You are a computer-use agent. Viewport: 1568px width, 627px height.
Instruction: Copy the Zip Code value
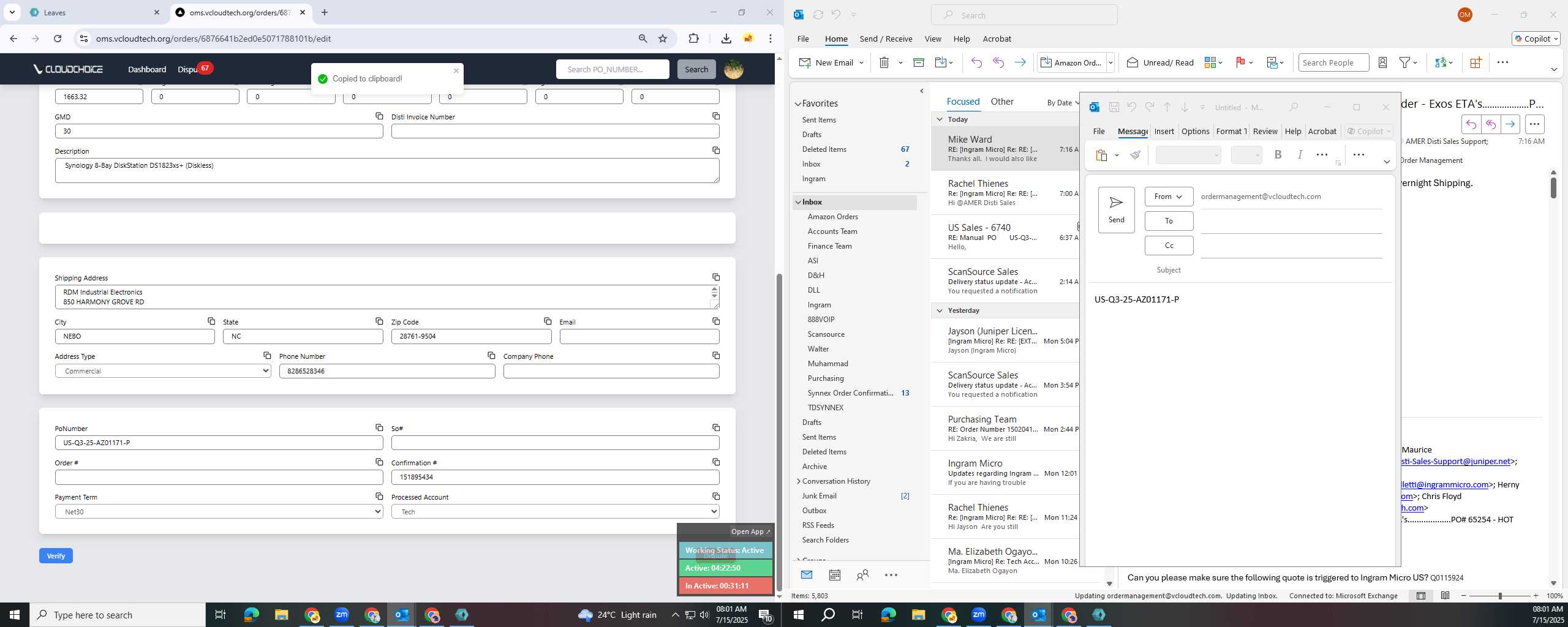(548, 321)
